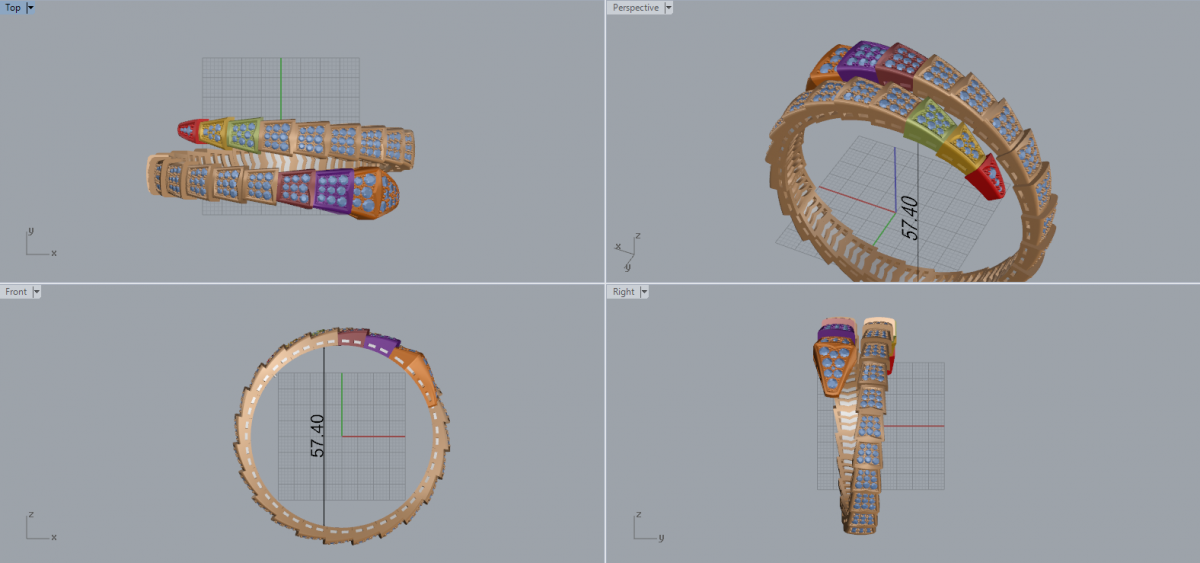
Task: Open the Perspective viewport menu arrow
Action: pos(669,7)
